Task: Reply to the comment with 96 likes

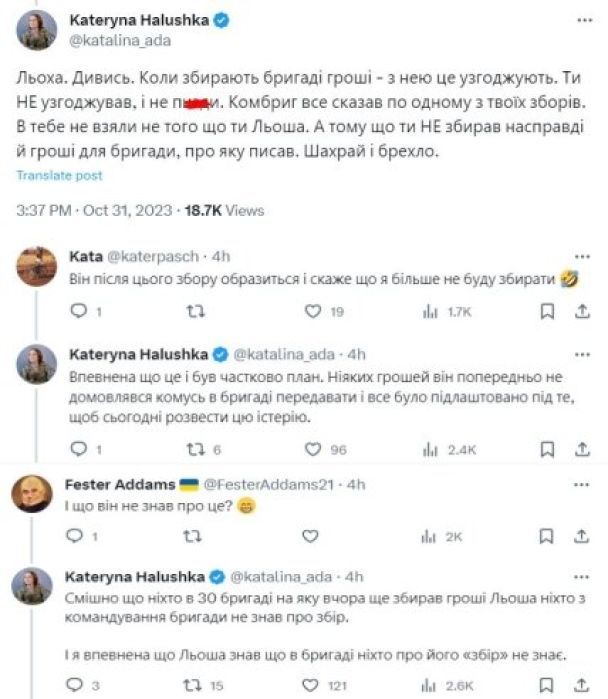Action: point(79,449)
